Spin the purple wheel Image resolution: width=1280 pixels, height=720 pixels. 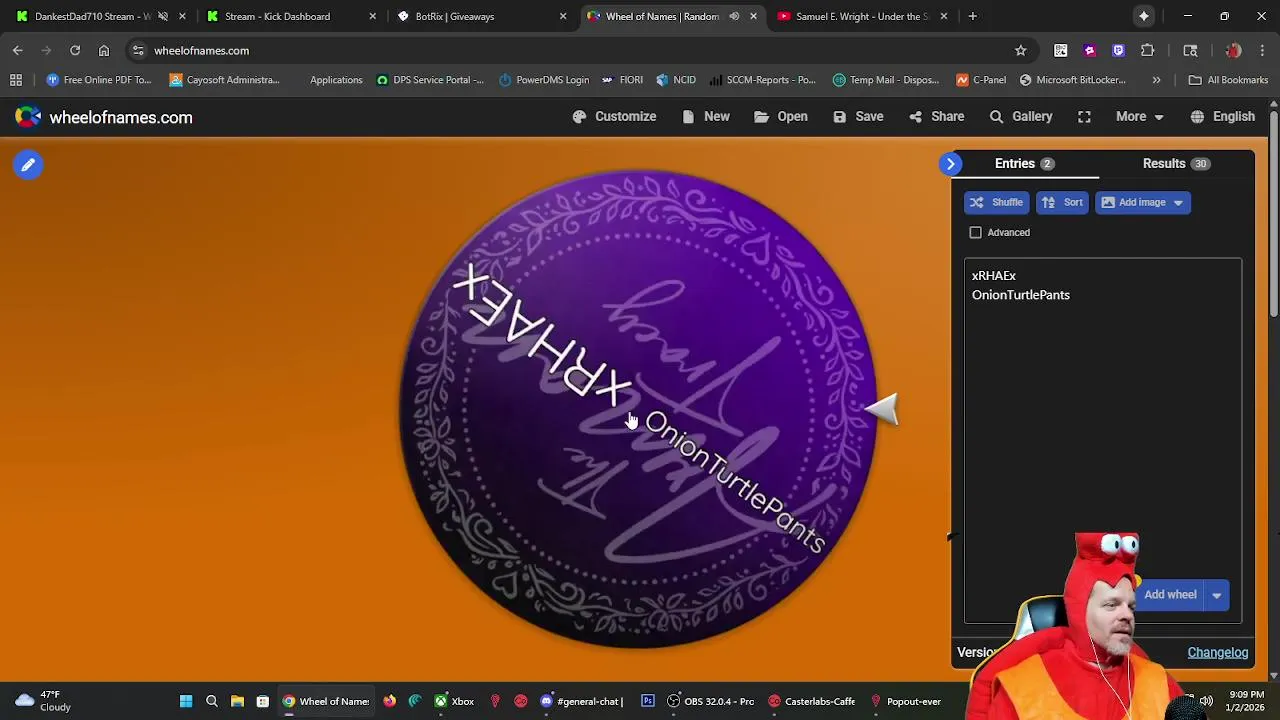tap(638, 410)
